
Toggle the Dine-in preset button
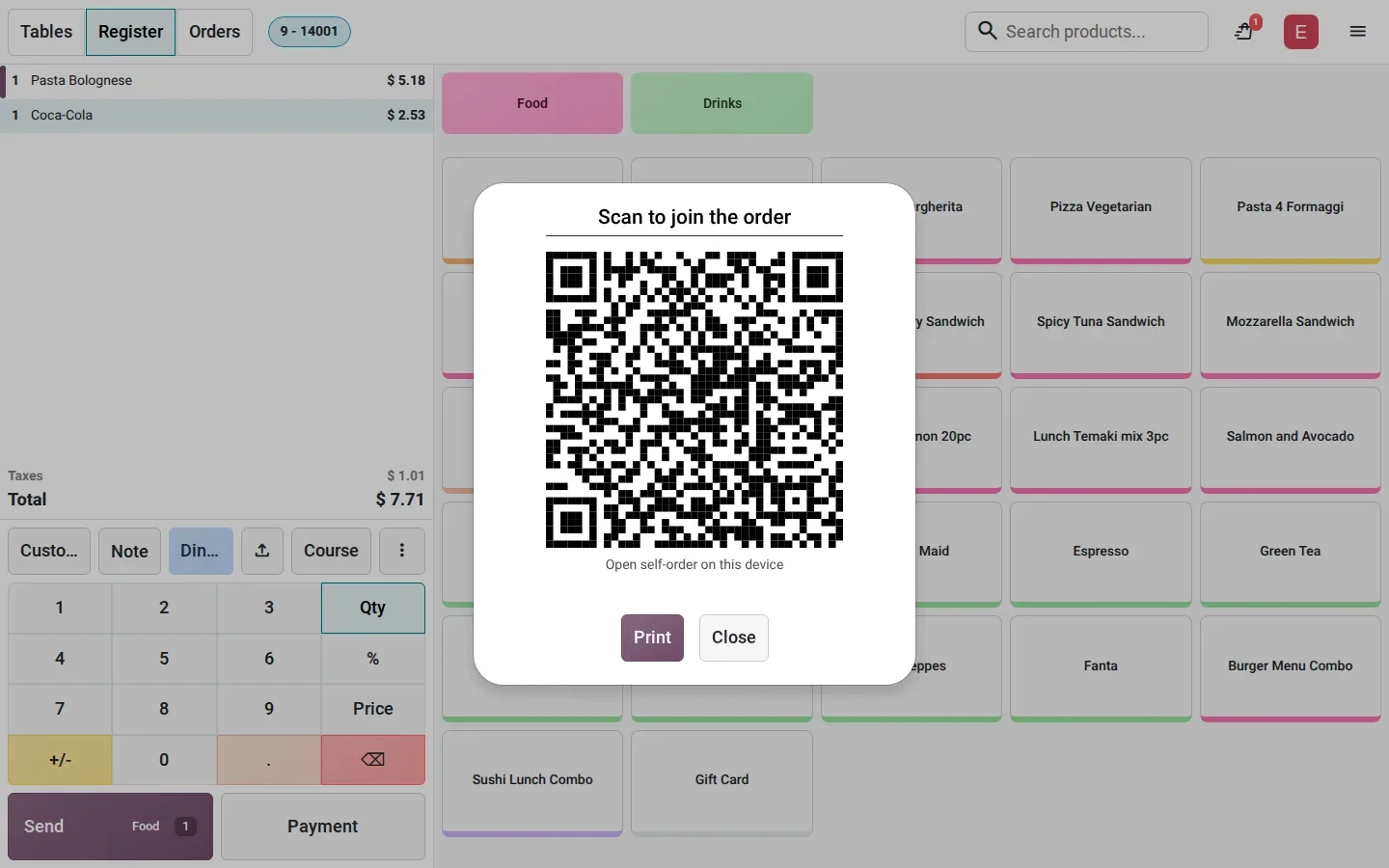pyautogui.click(x=201, y=551)
